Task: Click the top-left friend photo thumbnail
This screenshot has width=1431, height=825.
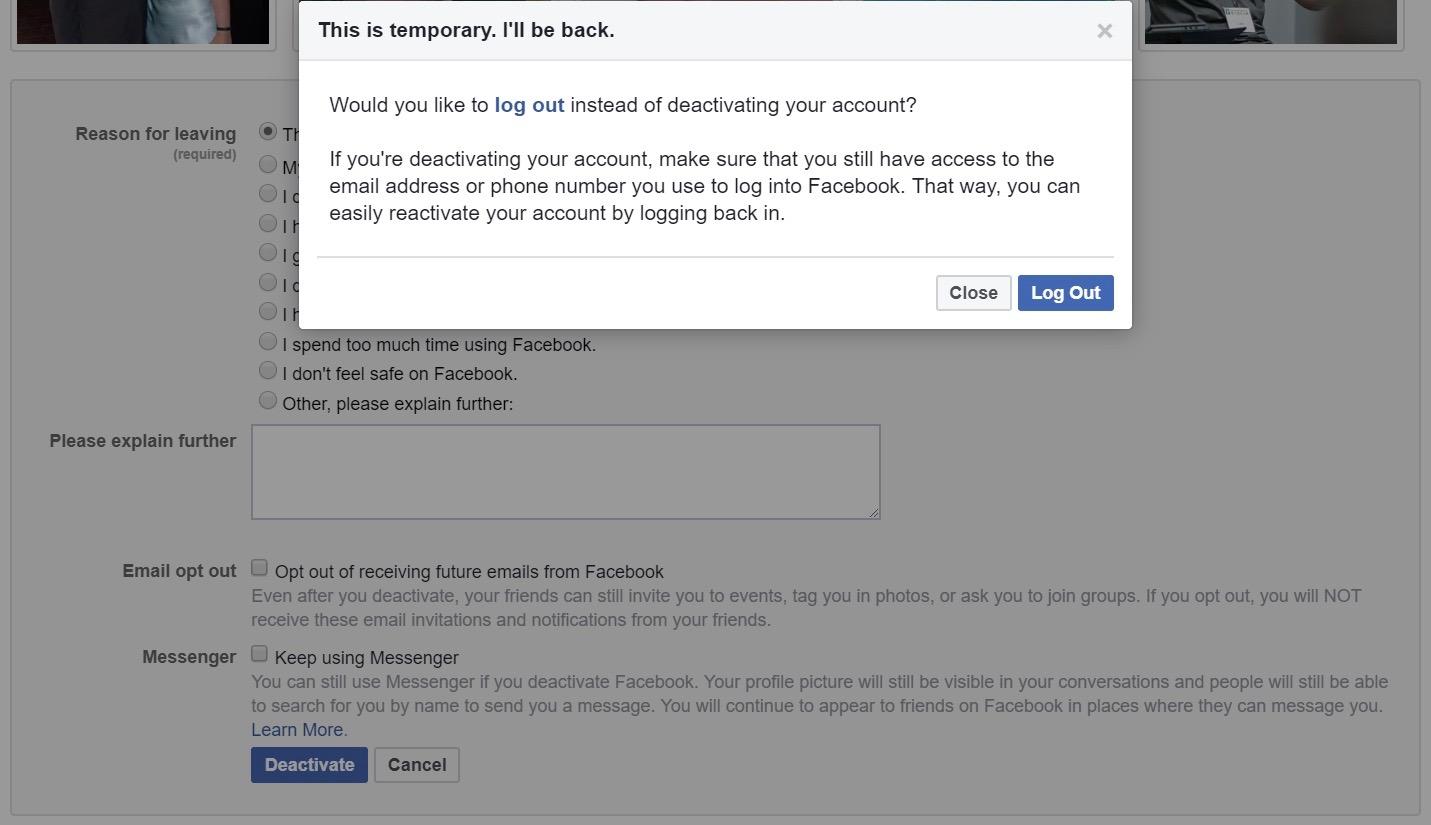Action: coord(143,22)
